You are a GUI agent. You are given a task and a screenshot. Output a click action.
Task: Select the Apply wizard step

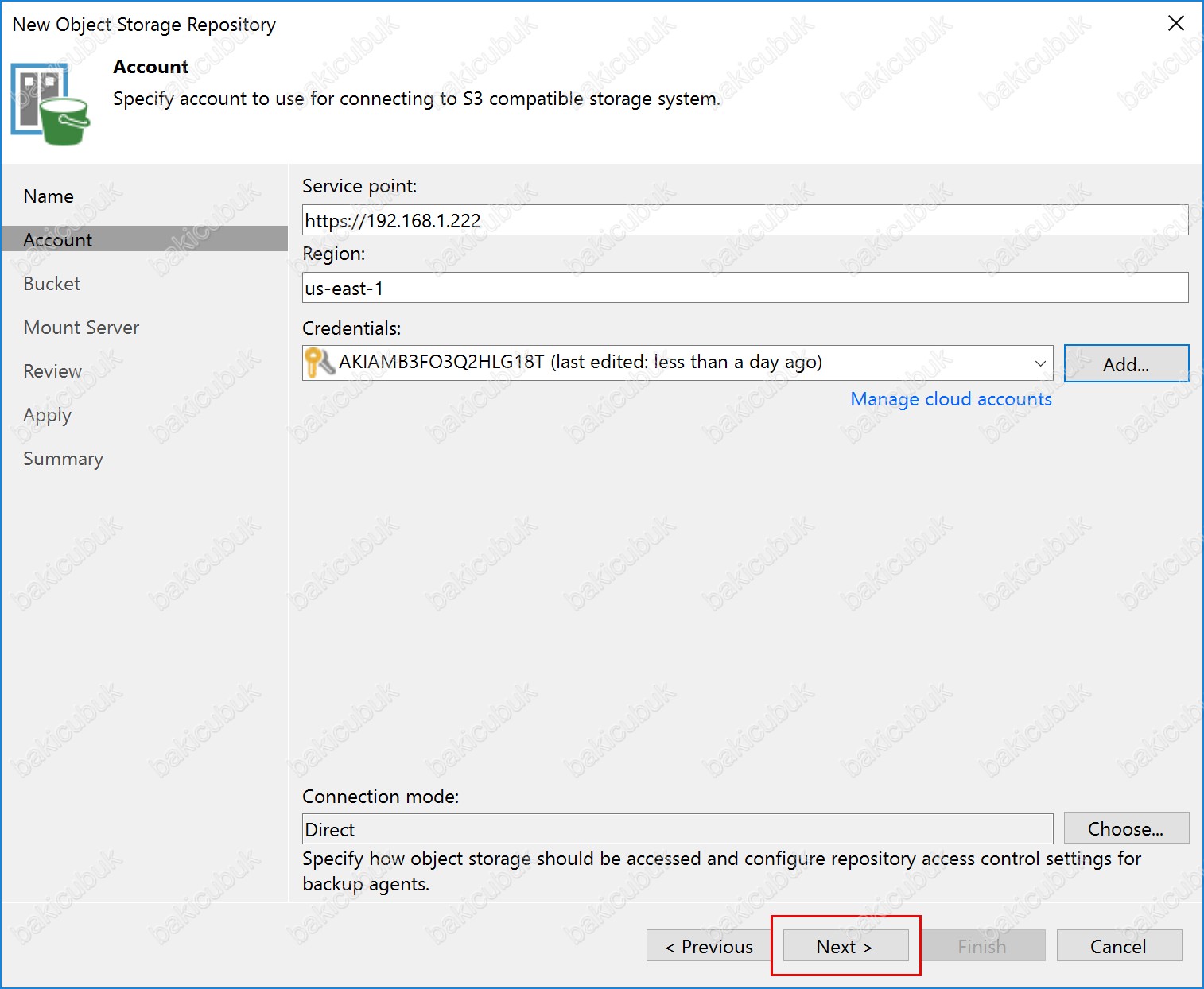pos(47,416)
